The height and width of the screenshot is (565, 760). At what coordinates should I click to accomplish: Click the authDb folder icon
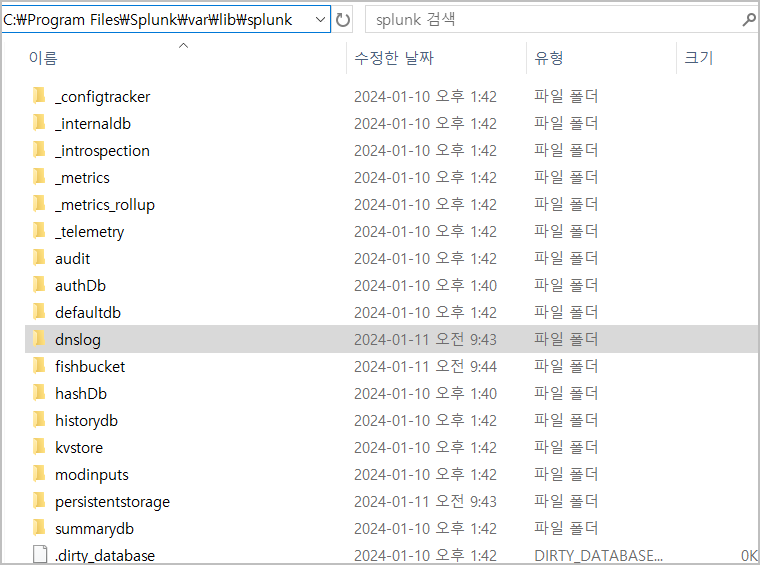(x=39, y=285)
